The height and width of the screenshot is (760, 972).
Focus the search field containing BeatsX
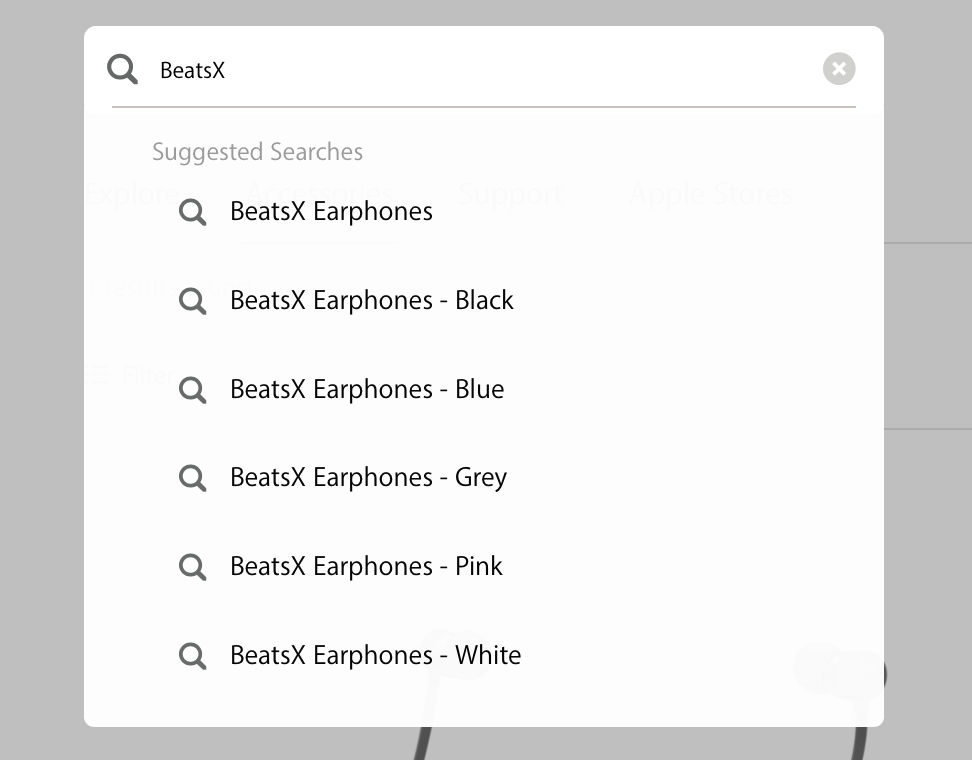coord(480,70)
